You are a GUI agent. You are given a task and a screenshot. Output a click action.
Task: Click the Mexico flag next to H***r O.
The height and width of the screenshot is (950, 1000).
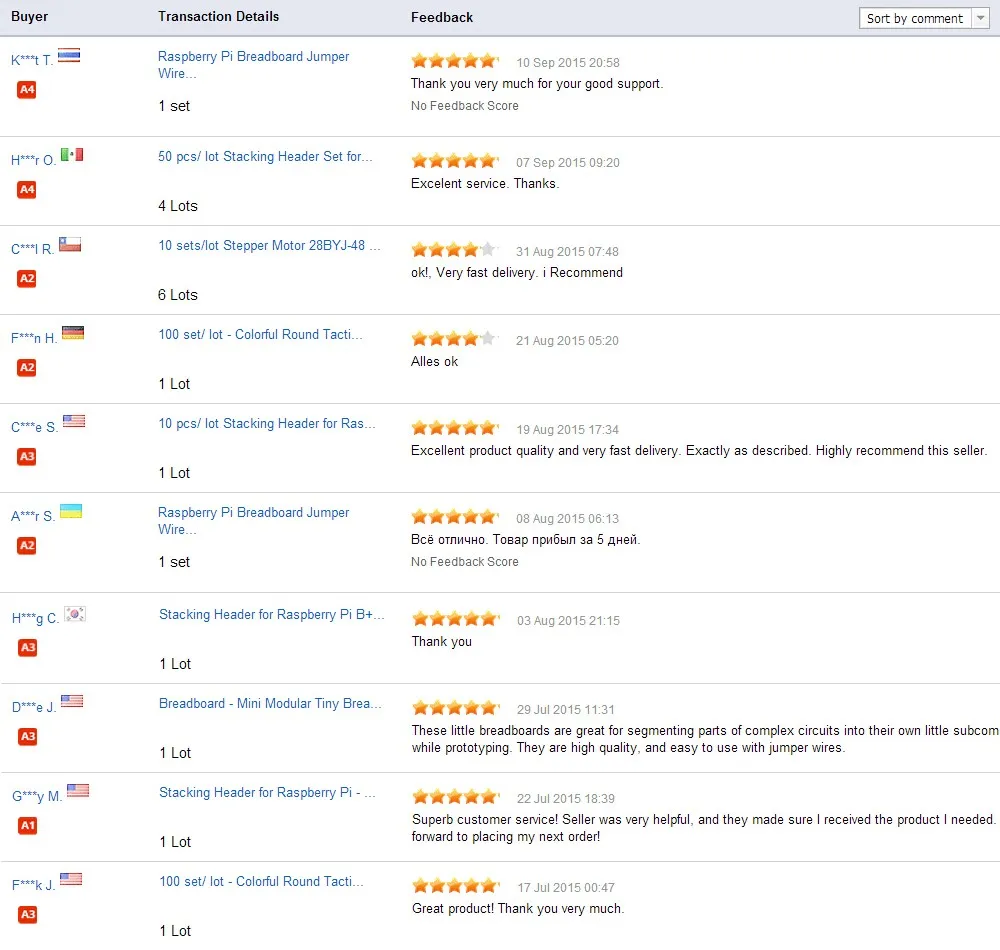72,155
